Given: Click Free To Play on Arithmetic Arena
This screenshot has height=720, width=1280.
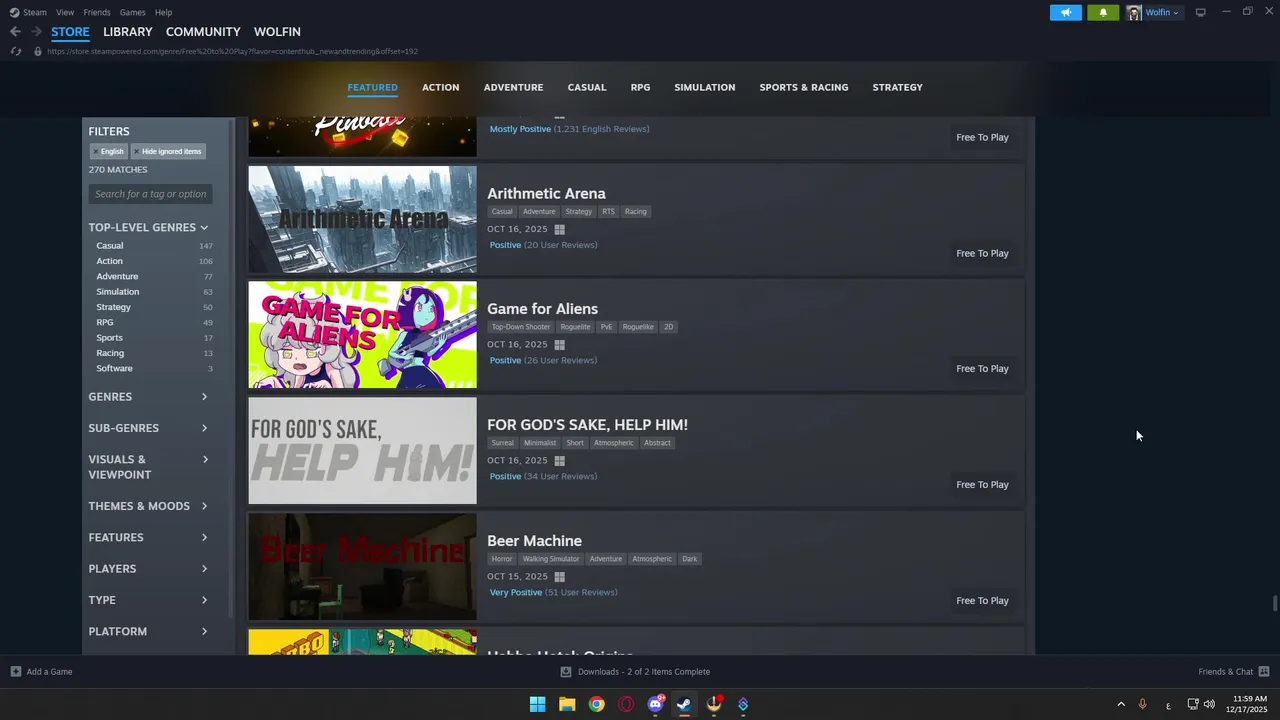Looking at the screenshot, I should click(x=982, y=253).
